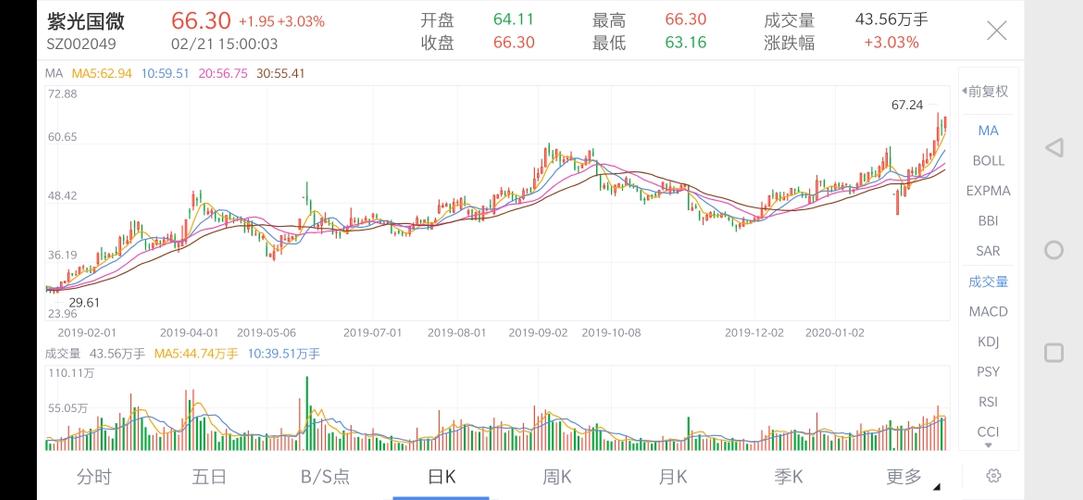The width and height of the screenshot is (1083, 500).
Task: Open the 更多 period dropdown
Action: 908,477
